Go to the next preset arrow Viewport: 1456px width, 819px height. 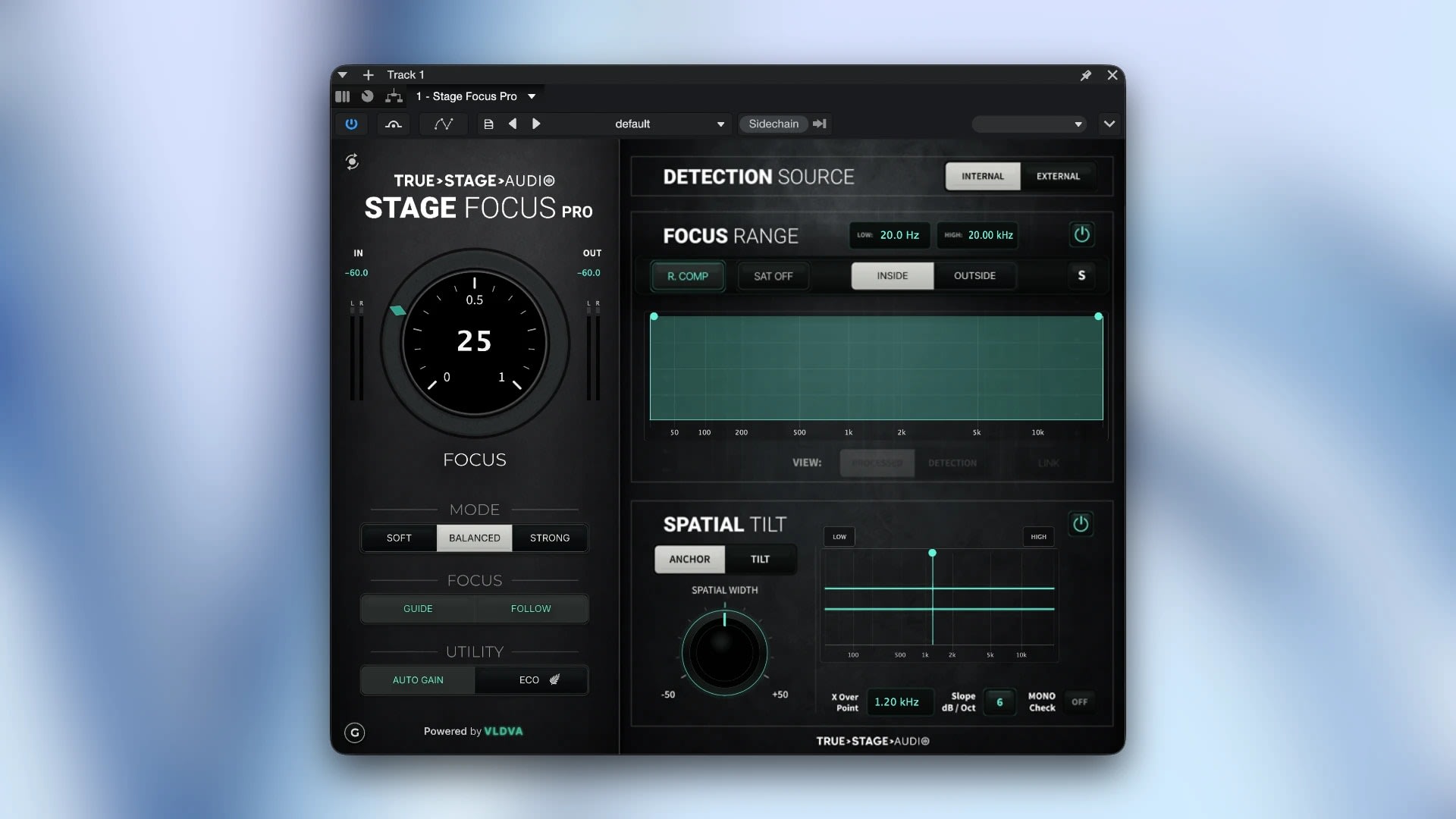point(536,124)
